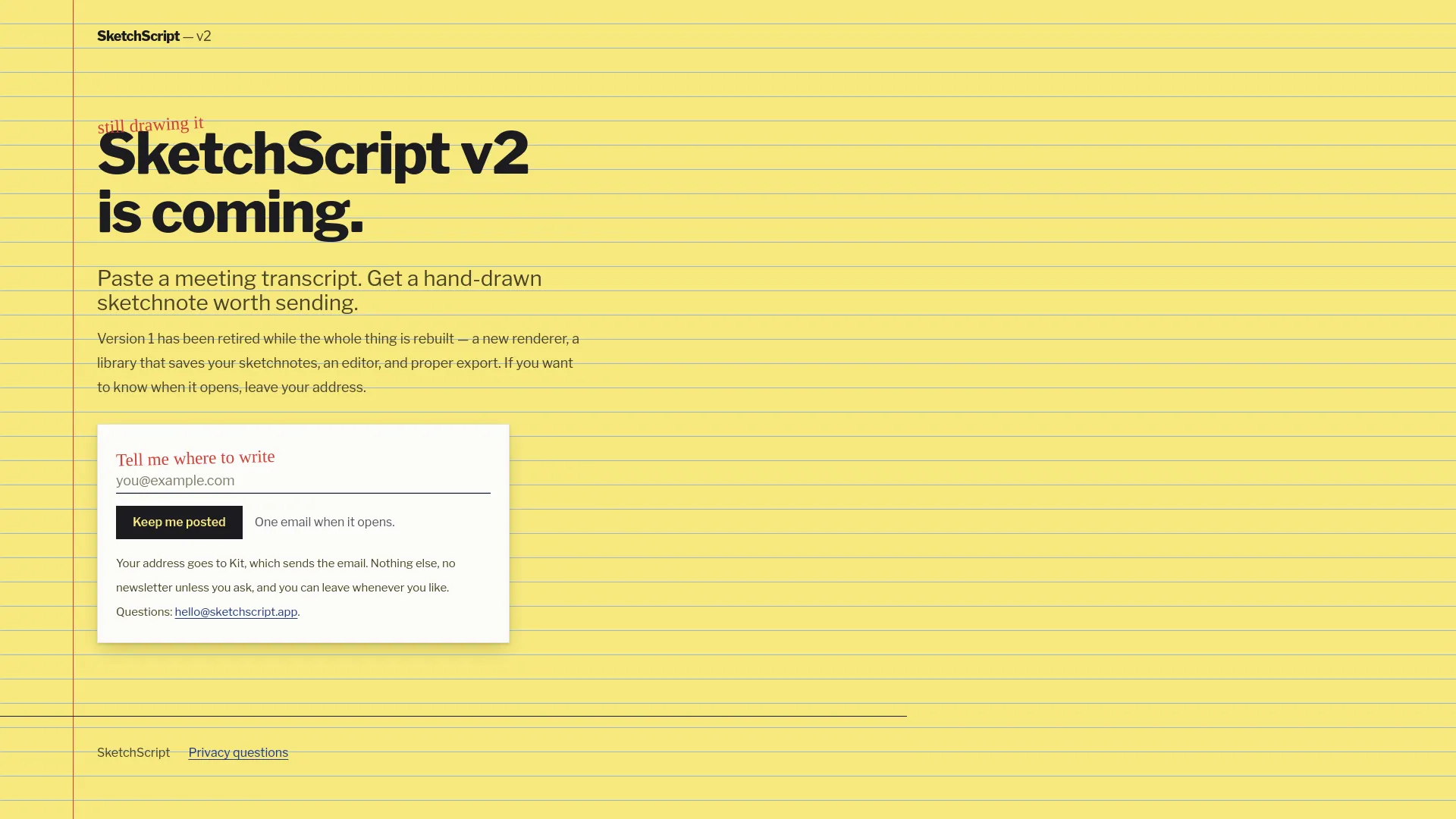Click the 'Tell me where to write' label
The width and height of the screenshot is (1456, 819).
[x=195, y=458]
